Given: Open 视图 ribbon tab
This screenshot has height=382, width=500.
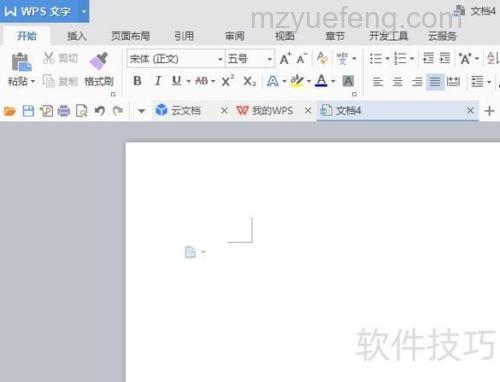Looking at the screenshot, I should click(285, 36).
